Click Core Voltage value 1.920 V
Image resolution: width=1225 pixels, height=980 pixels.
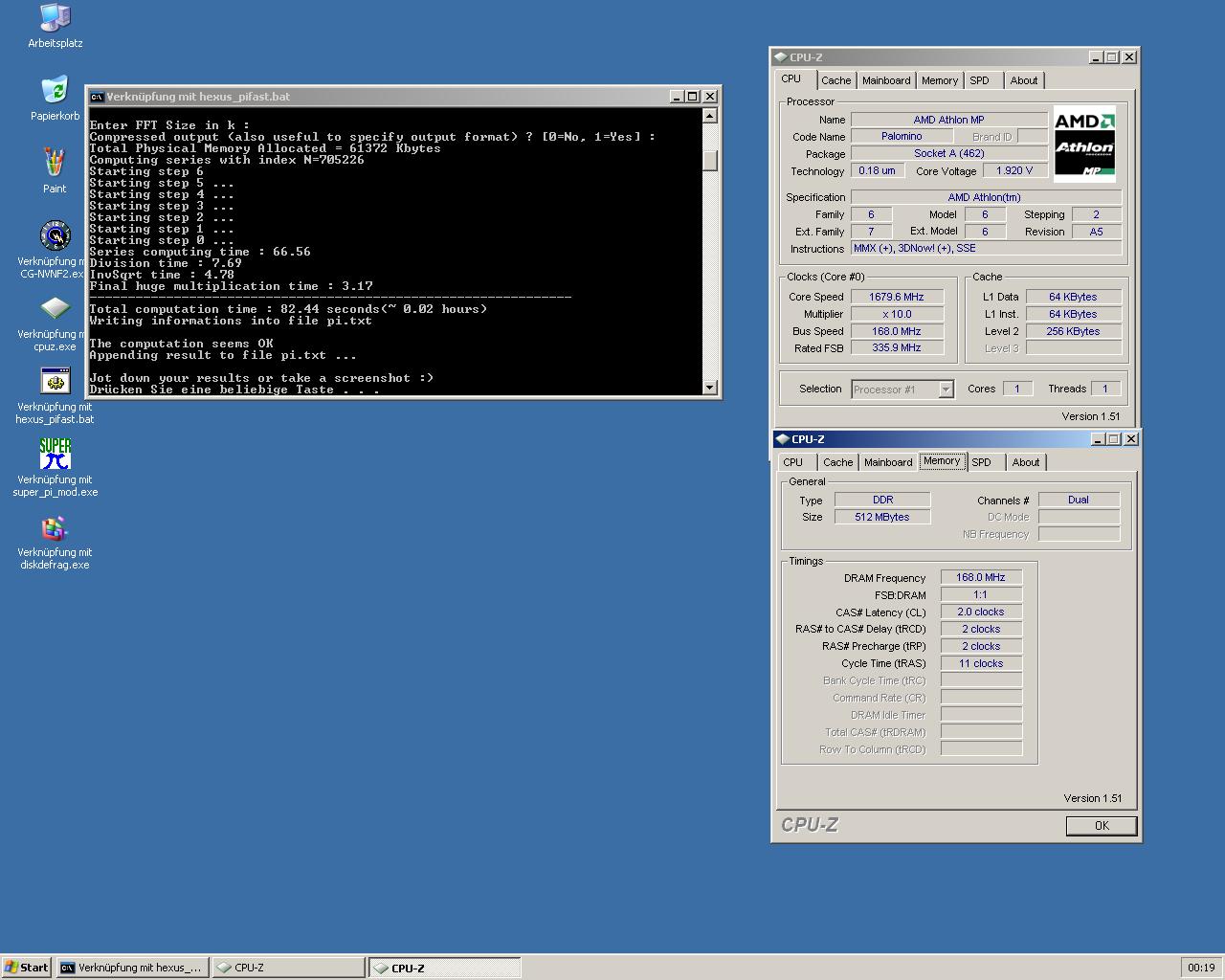[1014, 171]
